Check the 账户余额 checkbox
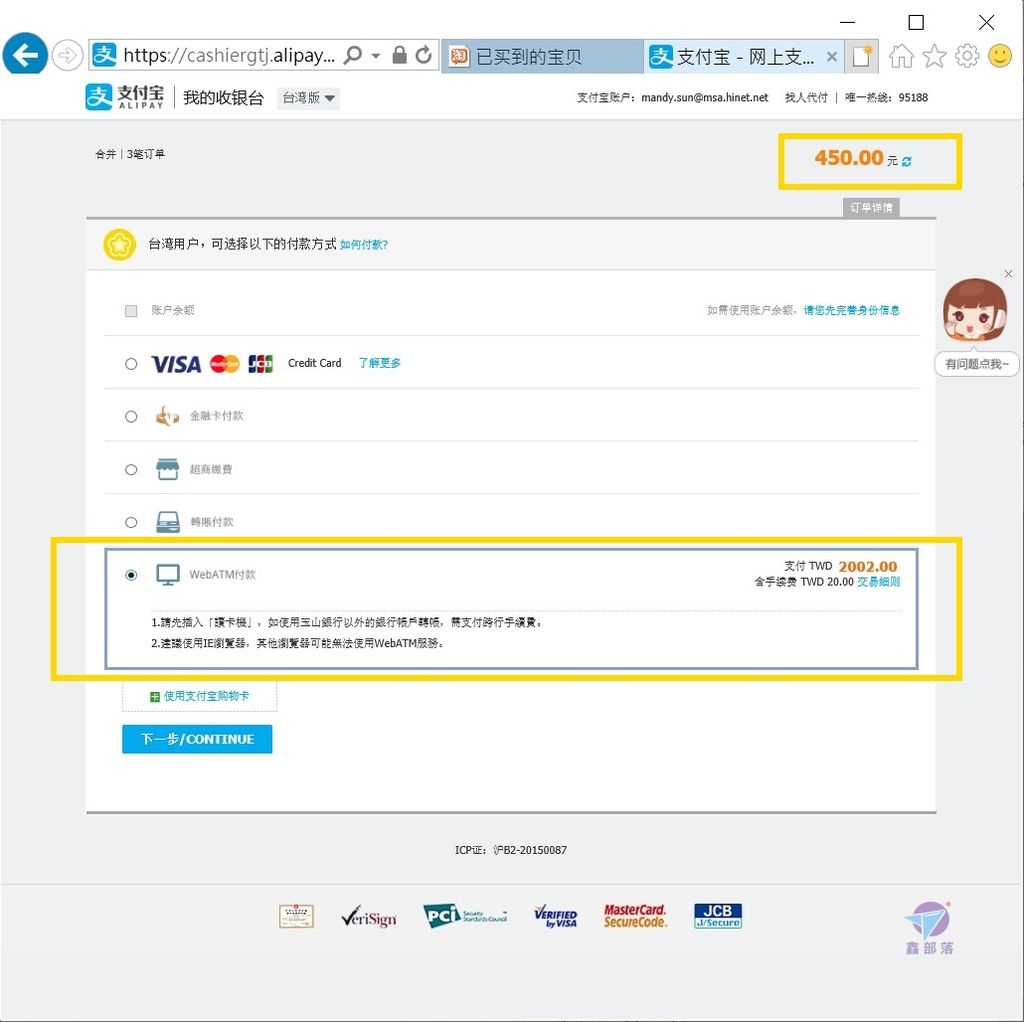Image resolution: width=1024 pixels, height=1022 pixels. click(131, 311)
